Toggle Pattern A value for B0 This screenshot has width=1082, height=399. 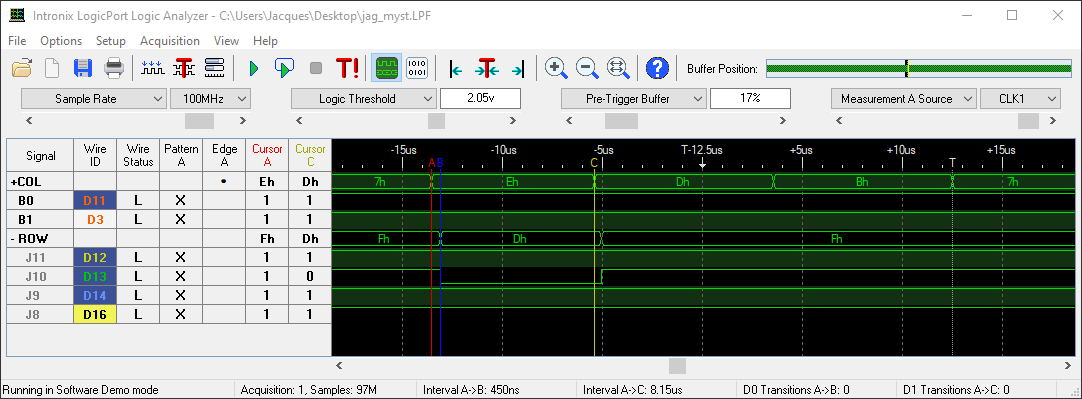coord(181,201)
